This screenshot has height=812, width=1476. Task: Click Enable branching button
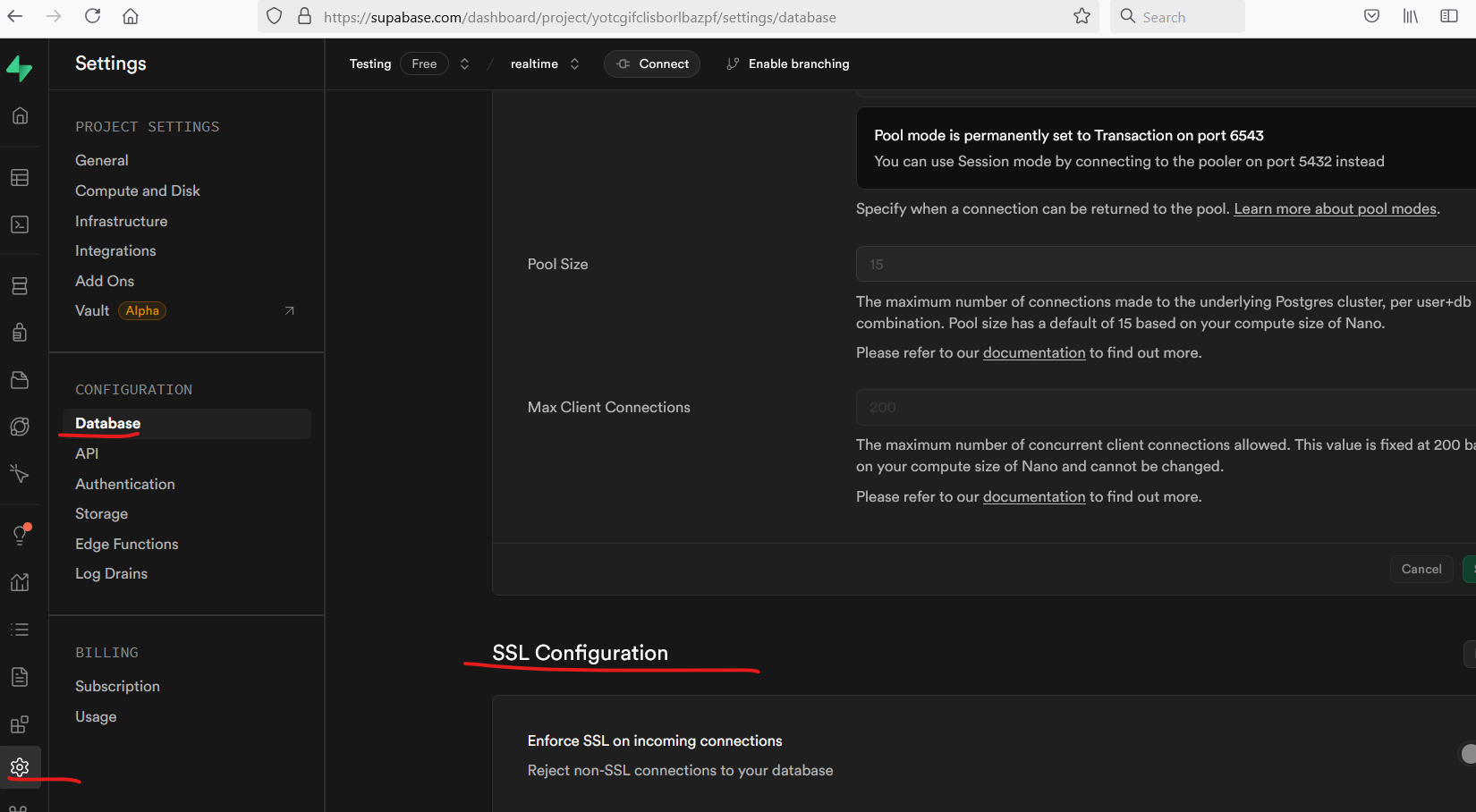pos(788,63)
